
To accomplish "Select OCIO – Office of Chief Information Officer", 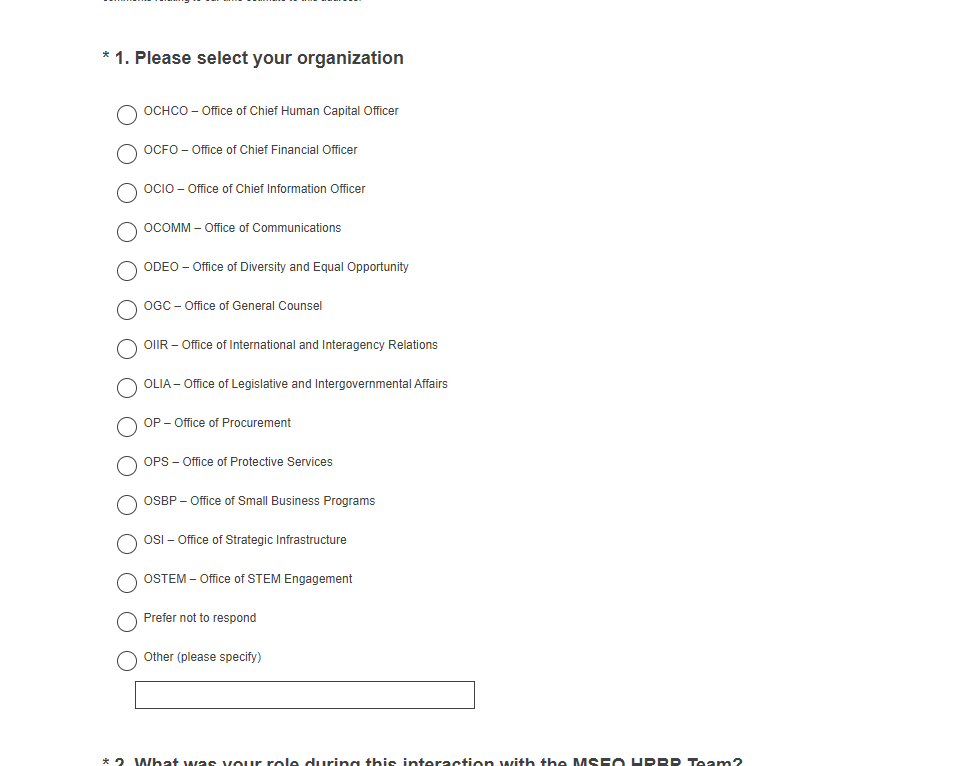I will point(127,193).
